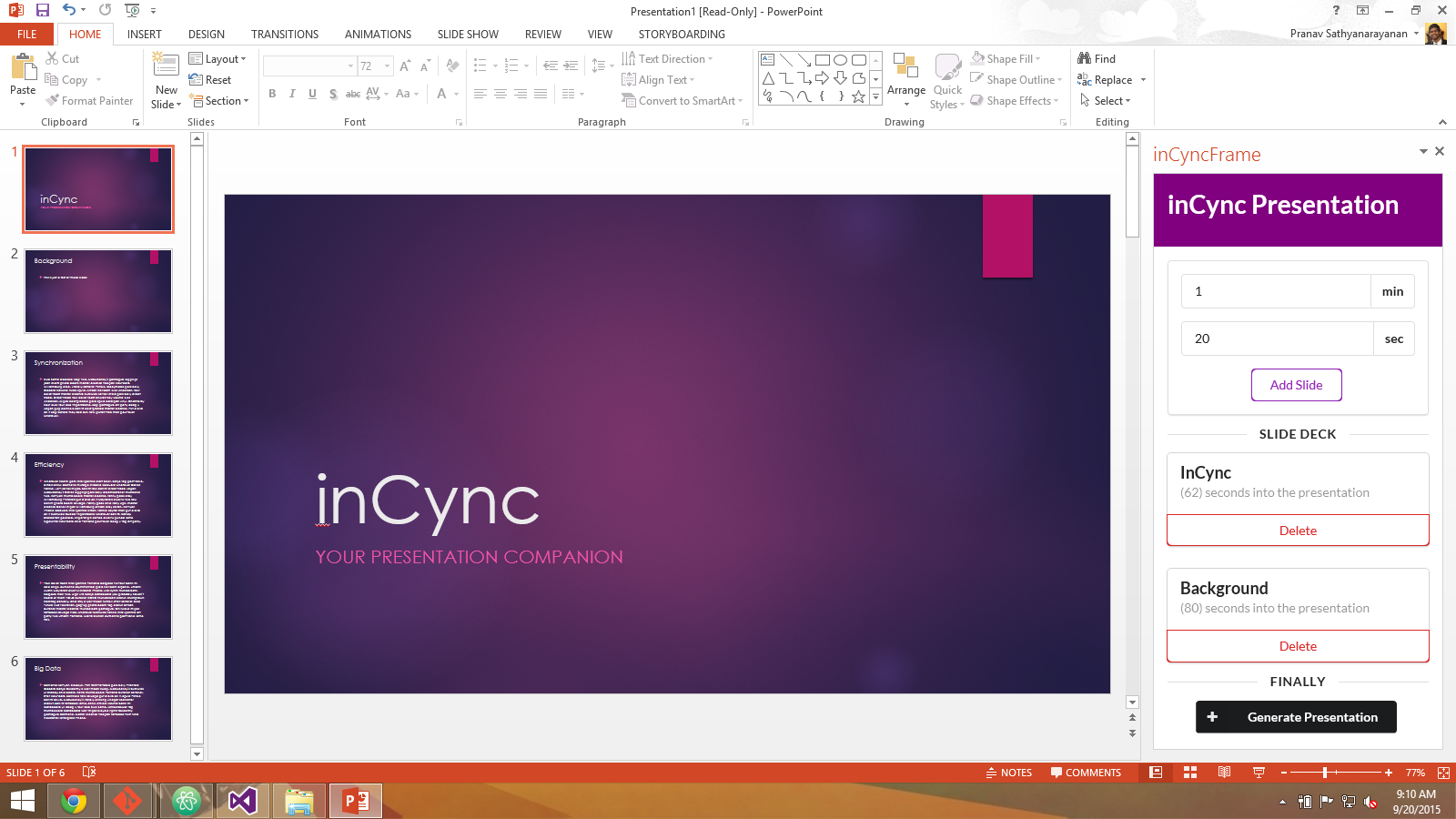Click the Arrange objects icon
The height and width of the screenshot is (819, 1456).
click(905, 66)
